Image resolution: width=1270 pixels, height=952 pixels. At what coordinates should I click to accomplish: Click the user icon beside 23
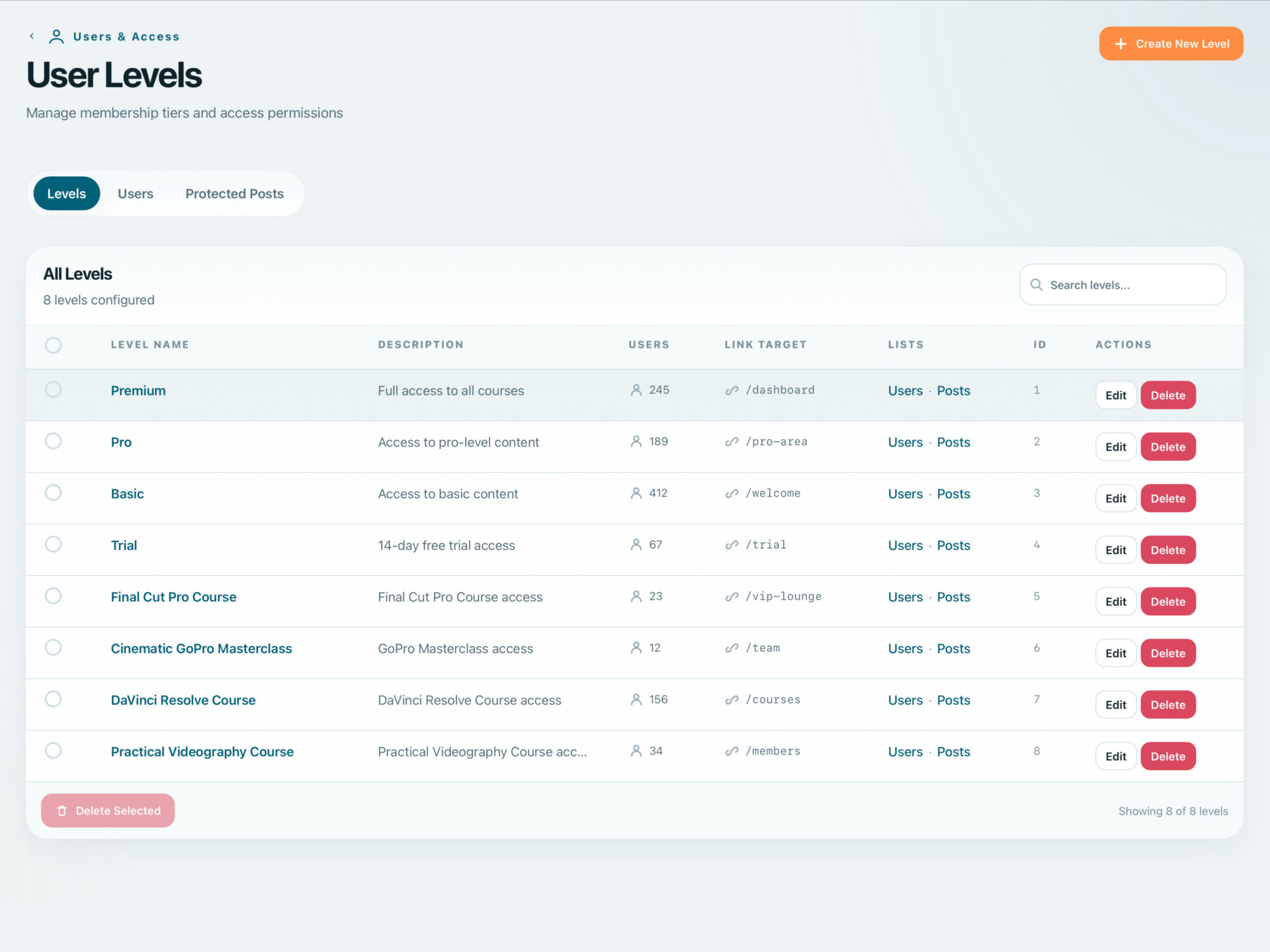coord(636,596)
